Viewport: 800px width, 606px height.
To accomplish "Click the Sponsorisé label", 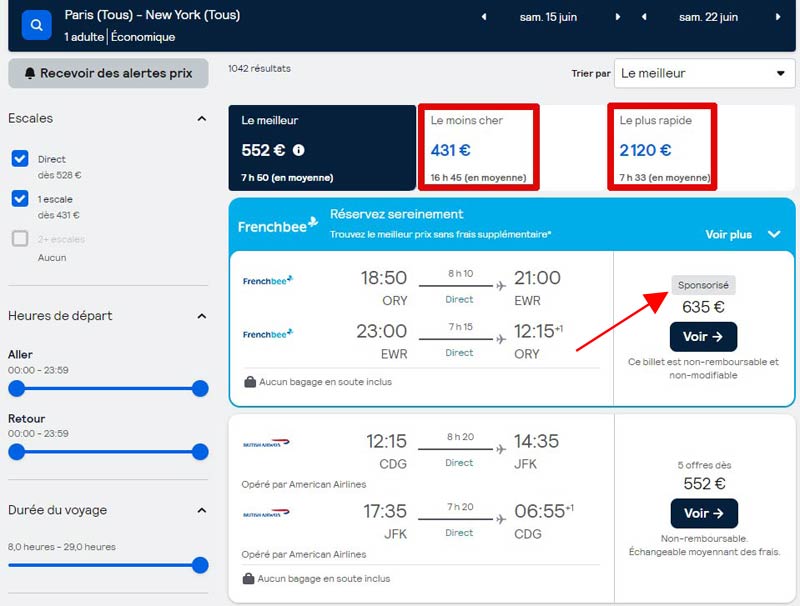I will [x=703, y=285].
